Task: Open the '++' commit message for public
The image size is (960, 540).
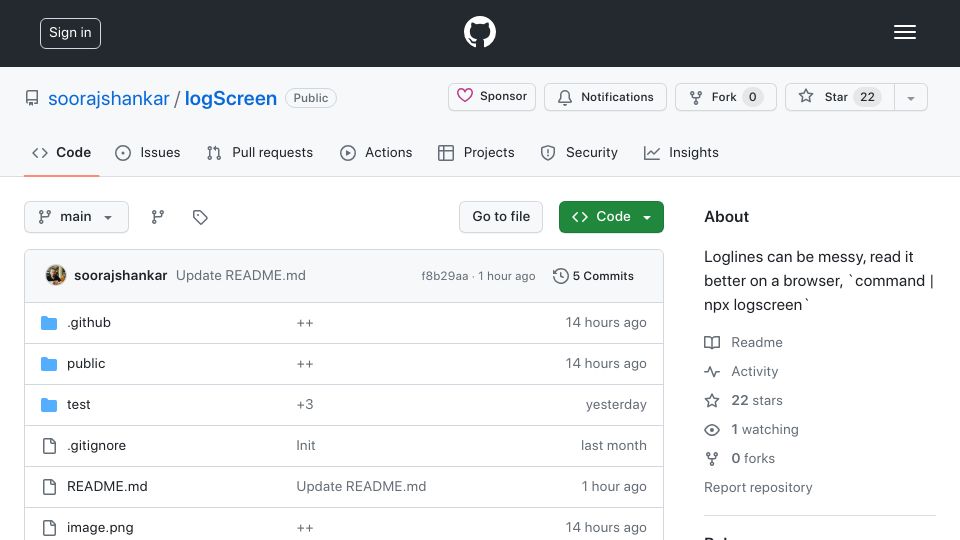Action: (305, 364)
